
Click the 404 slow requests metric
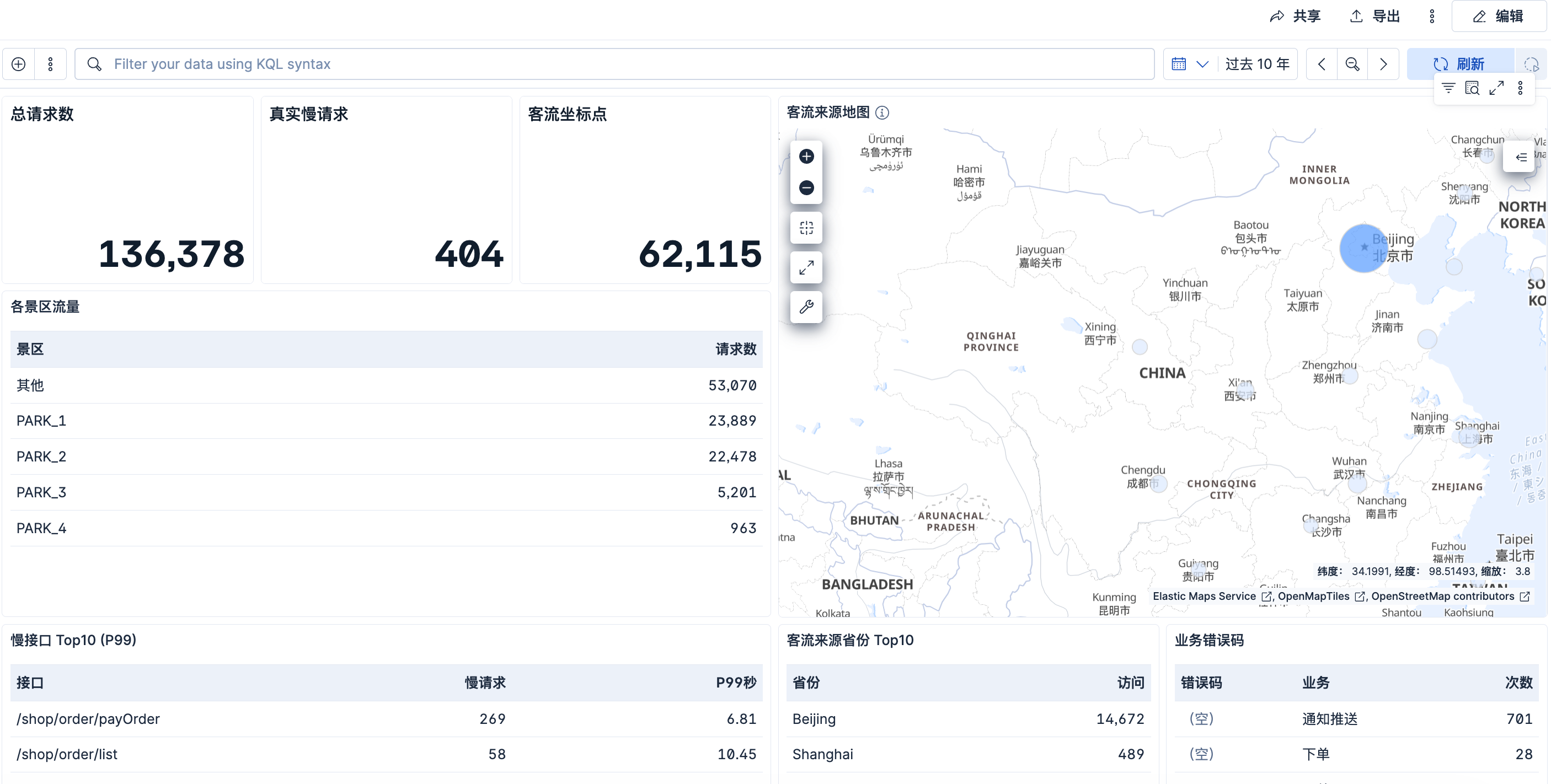469,254
